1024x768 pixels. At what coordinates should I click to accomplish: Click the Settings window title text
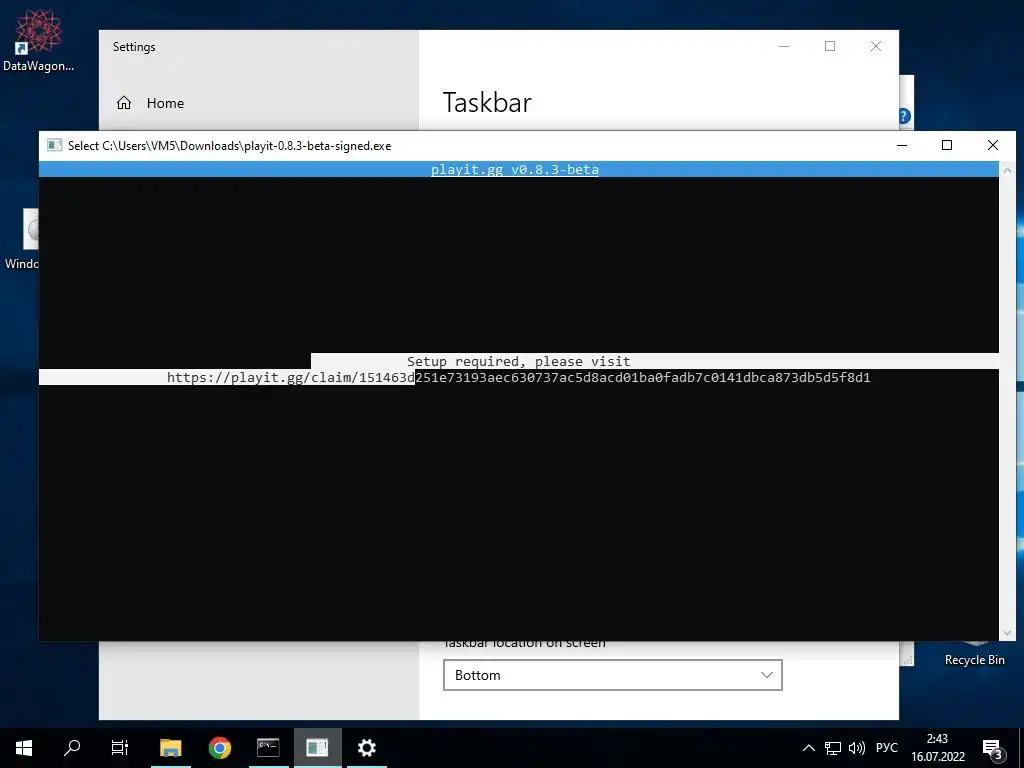click(134, 47)
